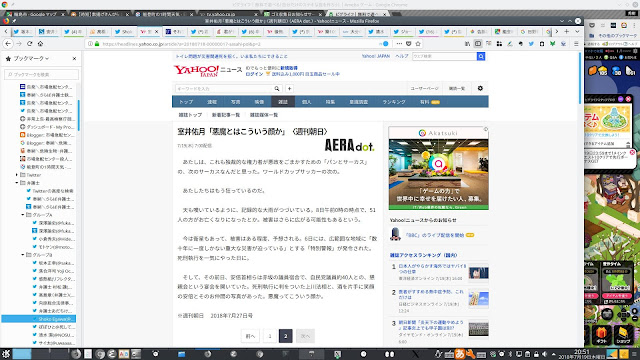This screenshot has height=360, width=640.
Task: Switch to the 'Shok' Twitter tab
Action: (124, 31)
